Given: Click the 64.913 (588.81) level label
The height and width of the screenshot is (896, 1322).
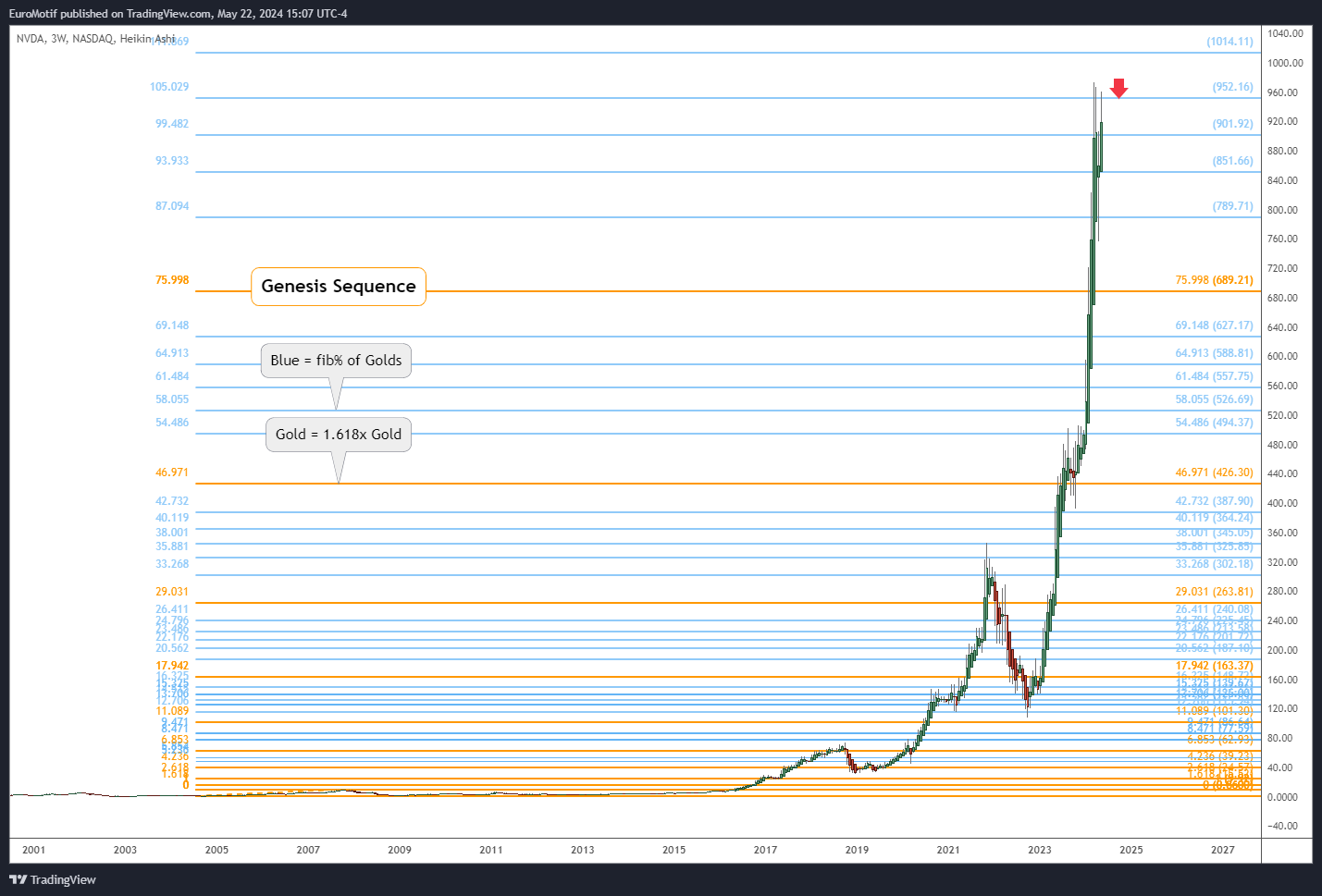Looking at the screenshot, I should point(1215,353).
